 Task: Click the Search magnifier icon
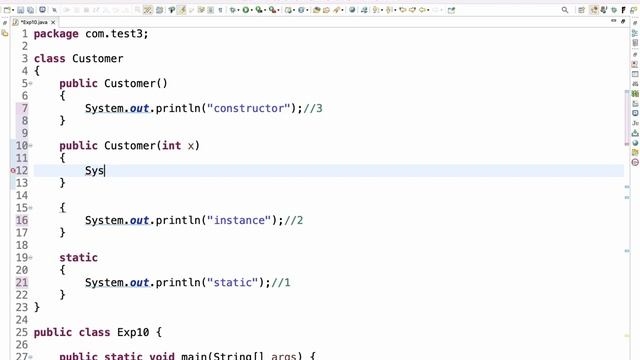pyautogui.click(x=565, y=10)
